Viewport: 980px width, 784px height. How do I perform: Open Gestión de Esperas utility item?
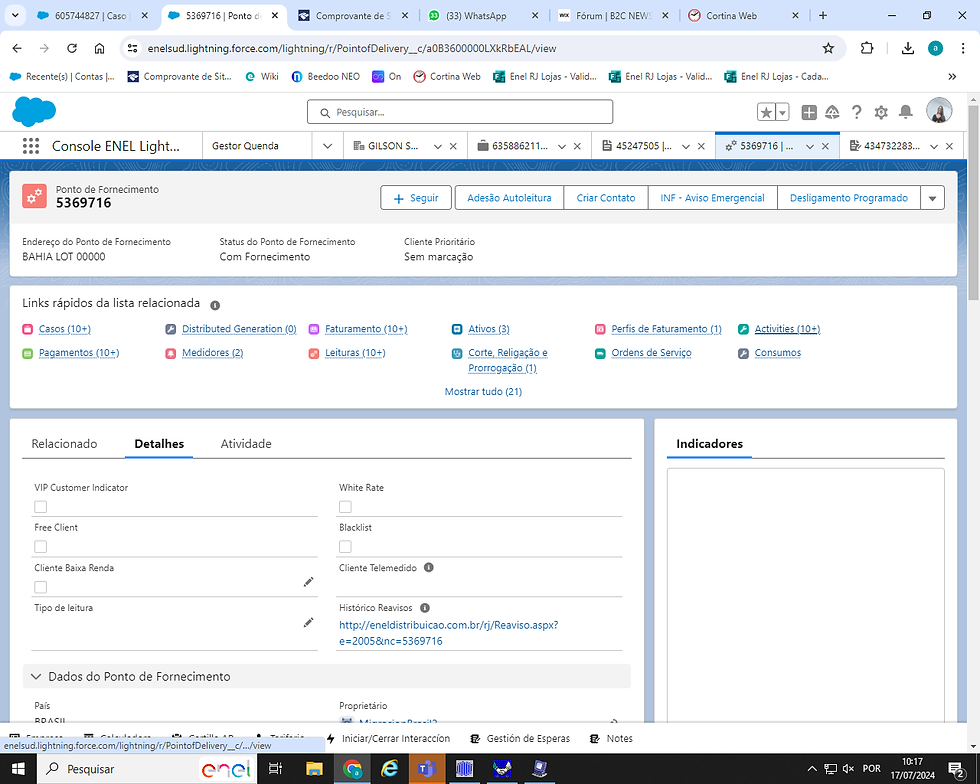click(520, 738)
